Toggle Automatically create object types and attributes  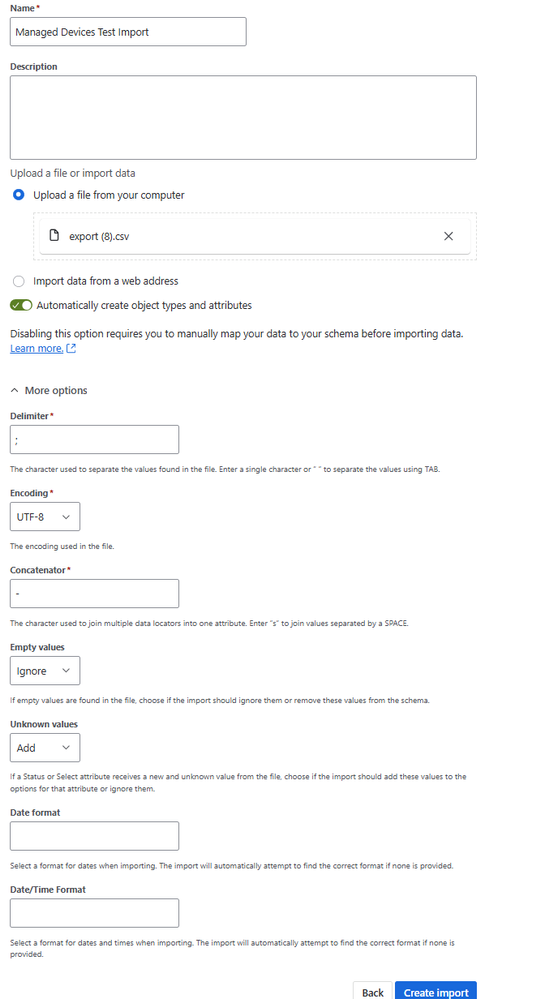click(x=21, y=305)
